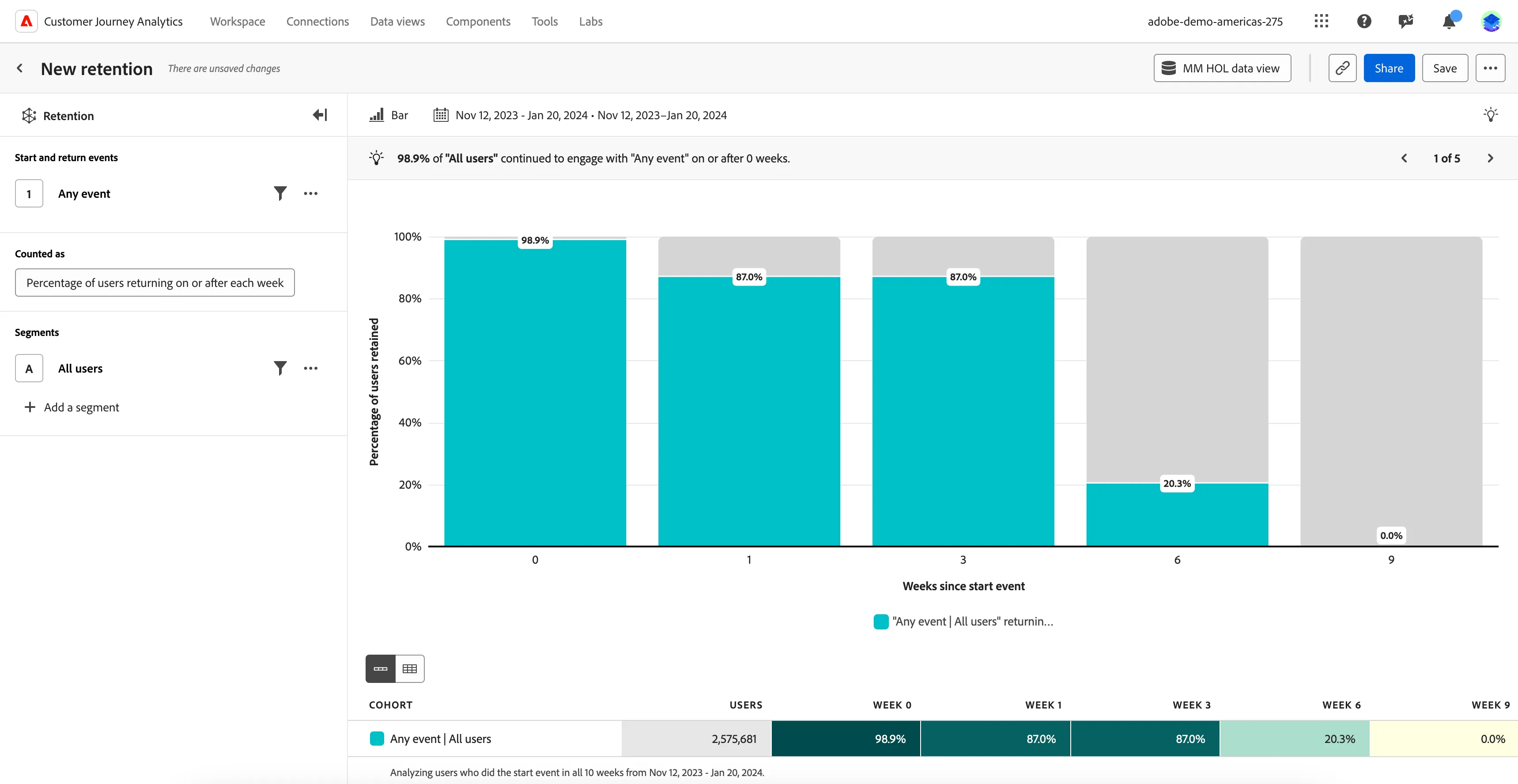Go to the next insight
The height and width of the screenshot is (784, 1518).
[1490, 158]
